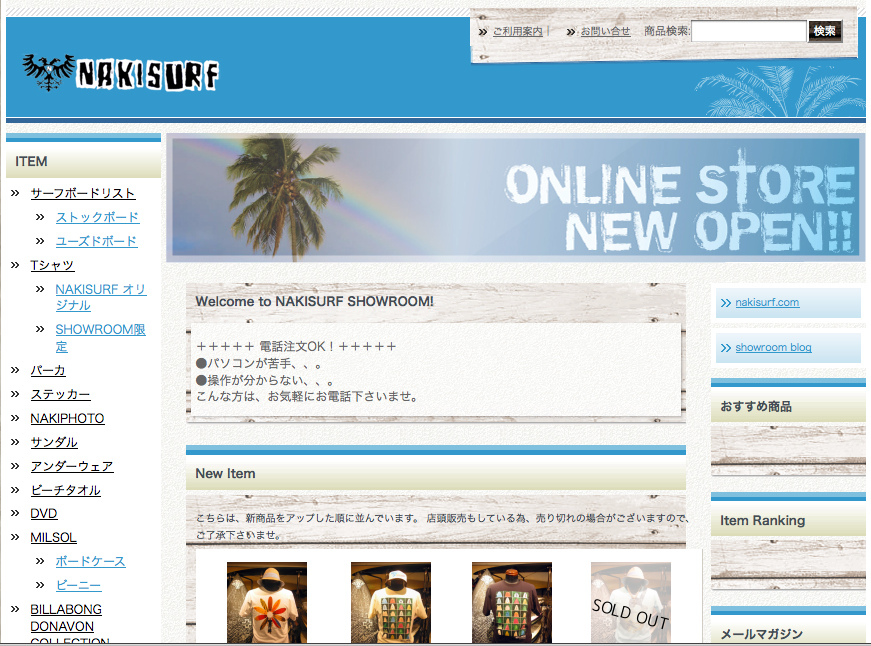The height and width of the screenshot is (646, 871).
Task: Click arrow bullet beside ビーチタオル
Action: tap(15, 490)
